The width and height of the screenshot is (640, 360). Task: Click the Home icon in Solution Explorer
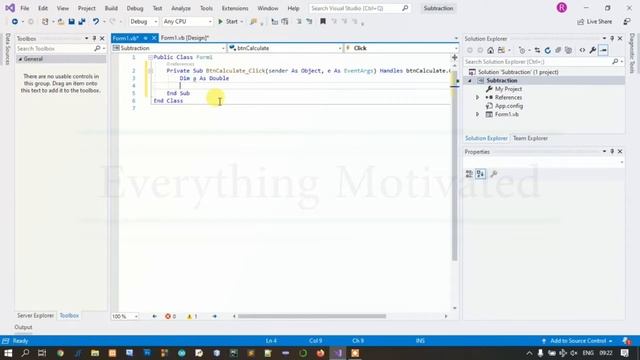point(491,50)
